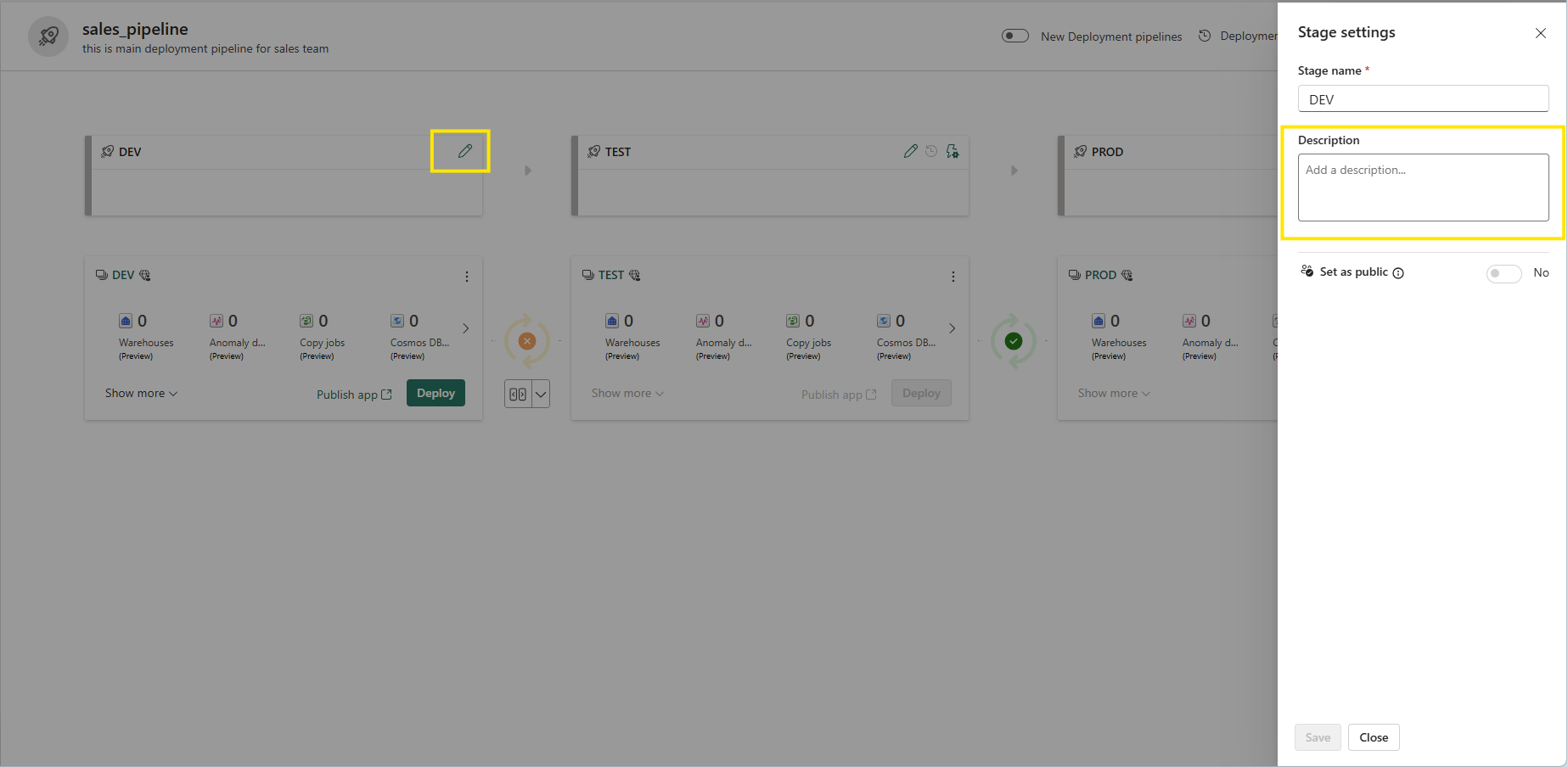Open the TEST workspace name link

[x=611, y=275]
